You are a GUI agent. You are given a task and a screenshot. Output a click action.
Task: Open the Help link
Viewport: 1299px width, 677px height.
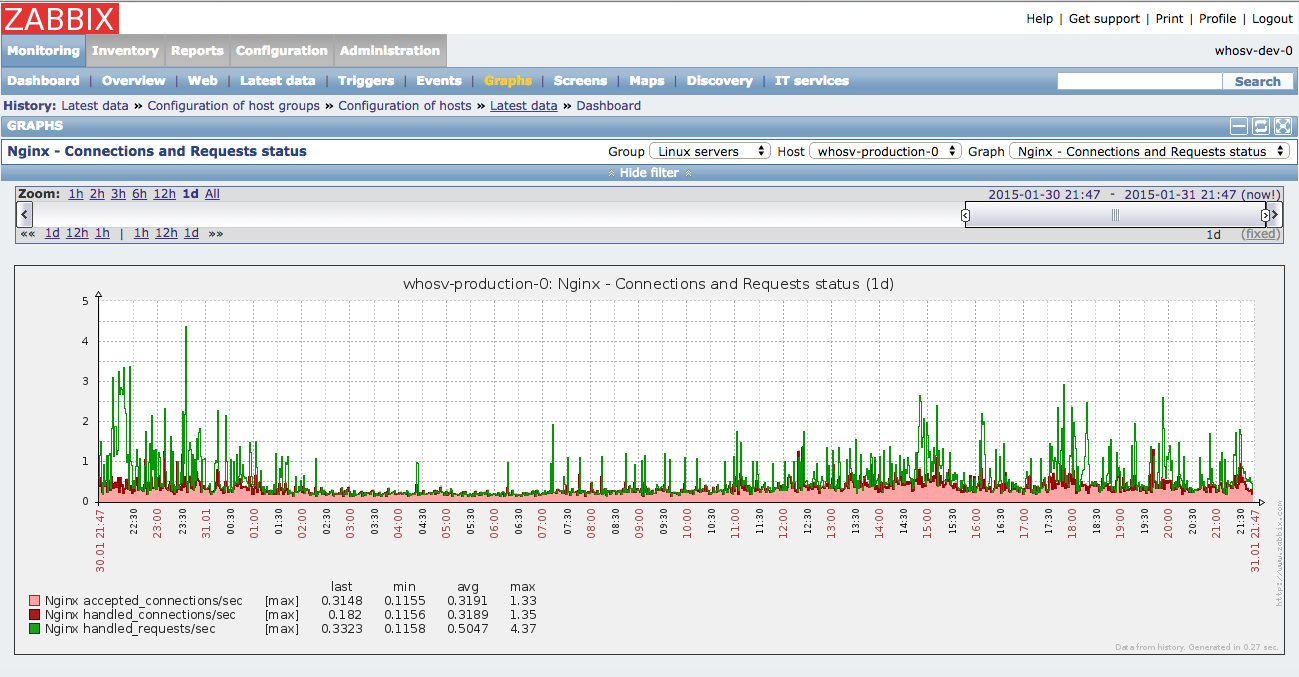[1040, 19]
